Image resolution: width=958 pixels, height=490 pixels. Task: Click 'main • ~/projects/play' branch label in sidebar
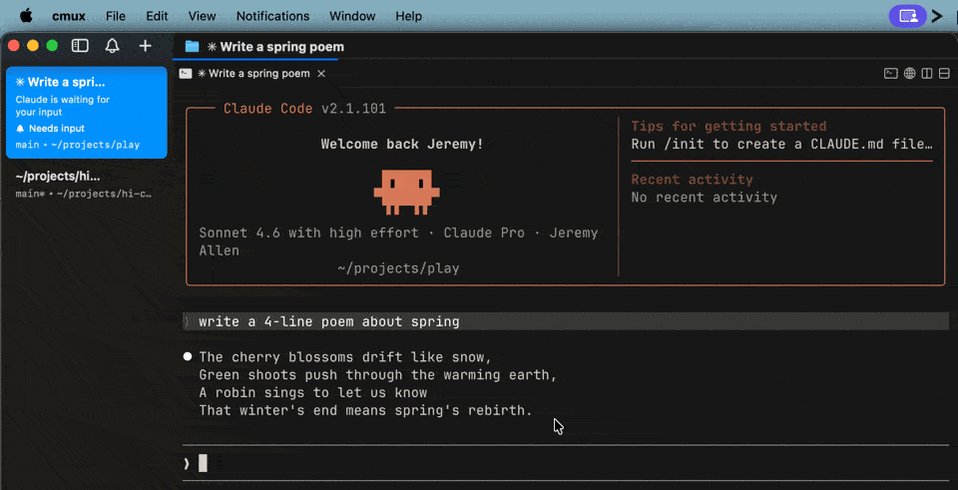[x=78, y=145]
